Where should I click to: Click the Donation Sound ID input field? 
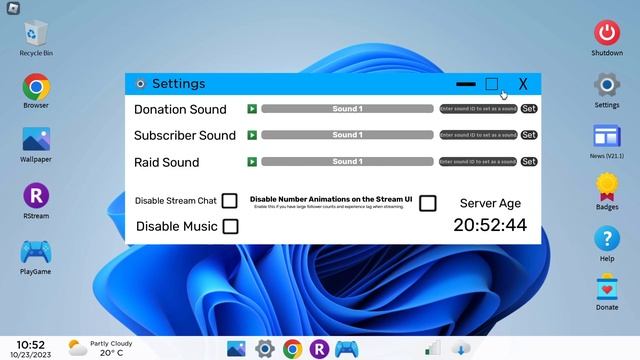[478, 109]
